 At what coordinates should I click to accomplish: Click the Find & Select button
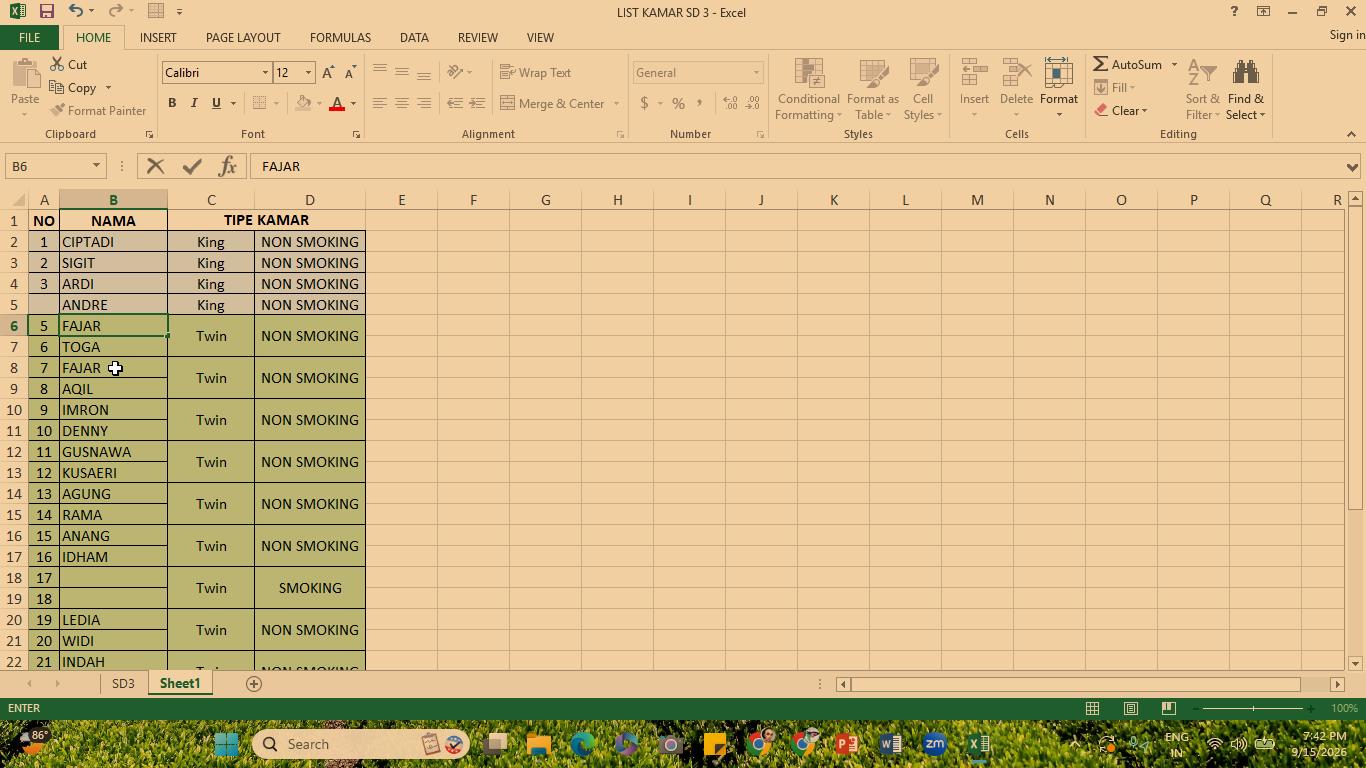(1246, 90)
